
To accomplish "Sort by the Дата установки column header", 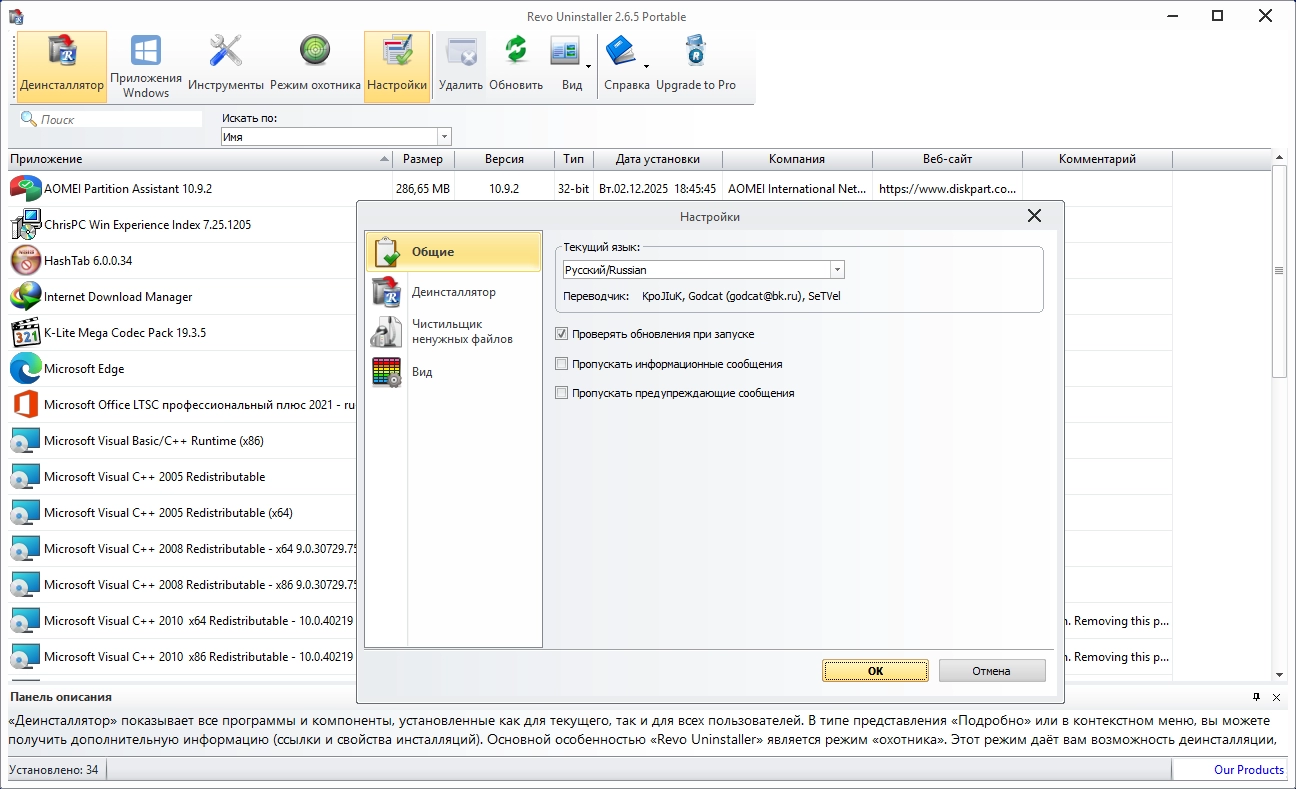I will (x=658, y=159).
